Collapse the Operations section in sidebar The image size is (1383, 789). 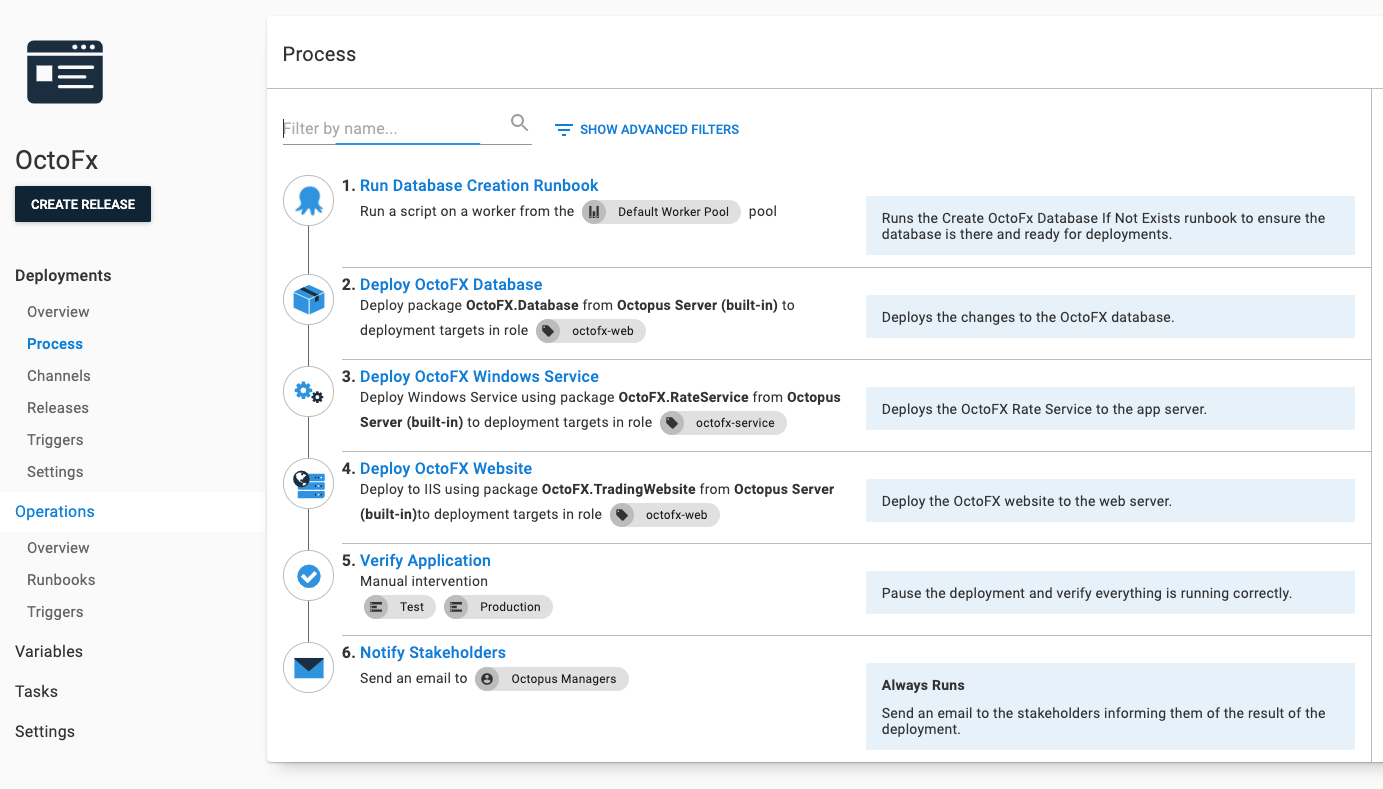pos(53,511)
